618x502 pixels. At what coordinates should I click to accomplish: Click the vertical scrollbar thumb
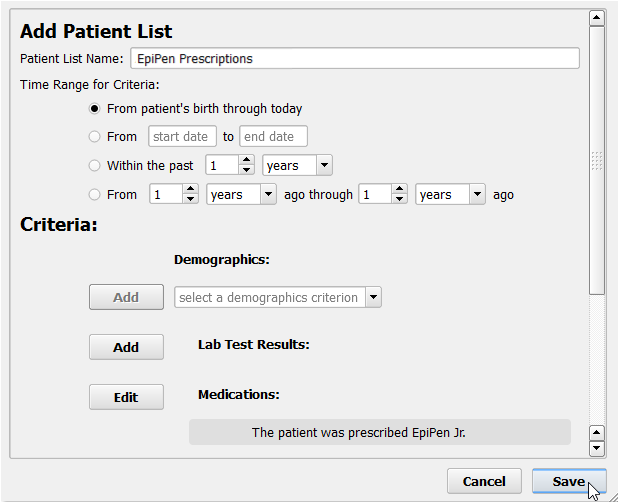pos(597,160)
